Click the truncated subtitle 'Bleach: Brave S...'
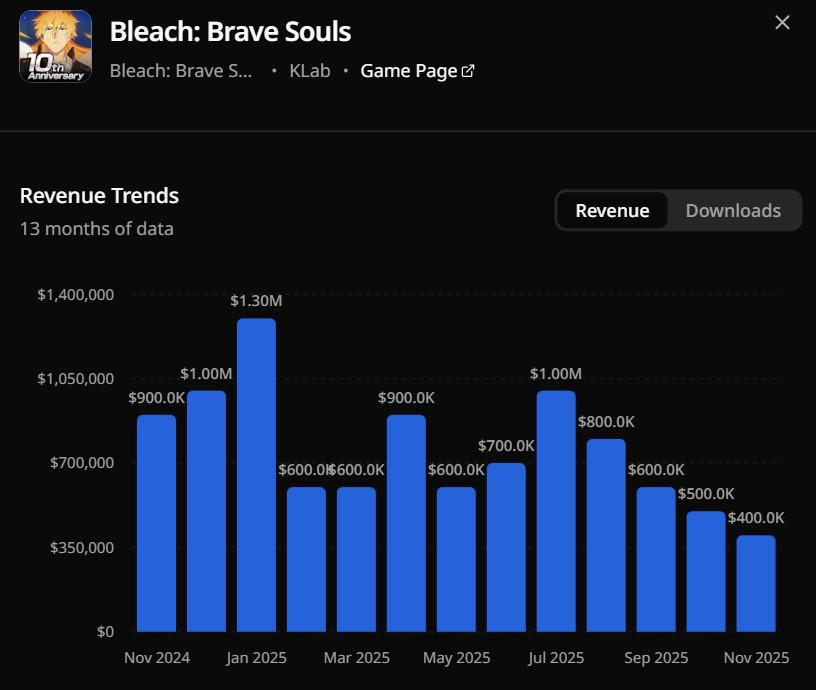The height and width of the screenshot is (690, 816). click(x=181, y=71)
